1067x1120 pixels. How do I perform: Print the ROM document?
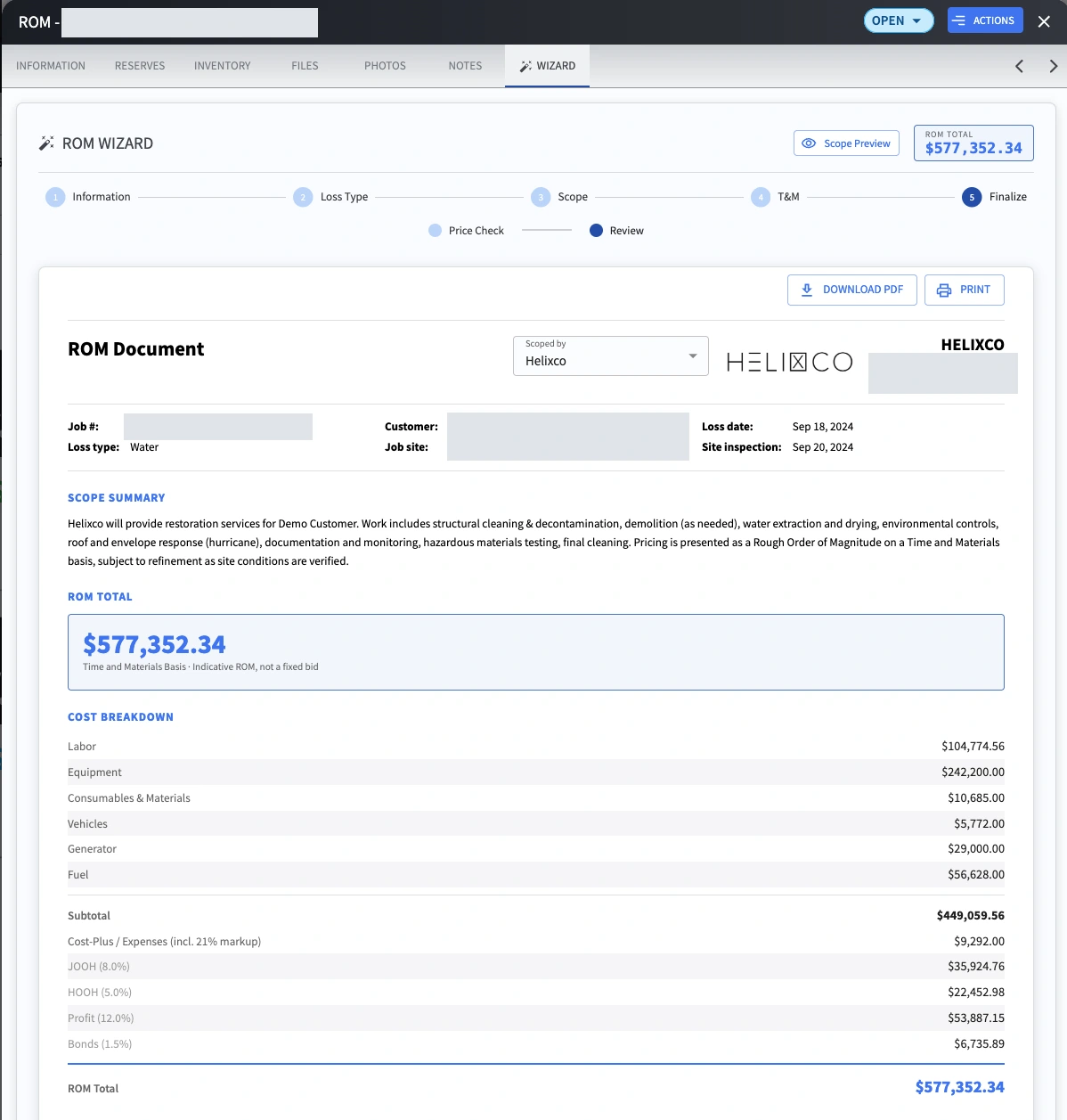click(x=964, y=290)
